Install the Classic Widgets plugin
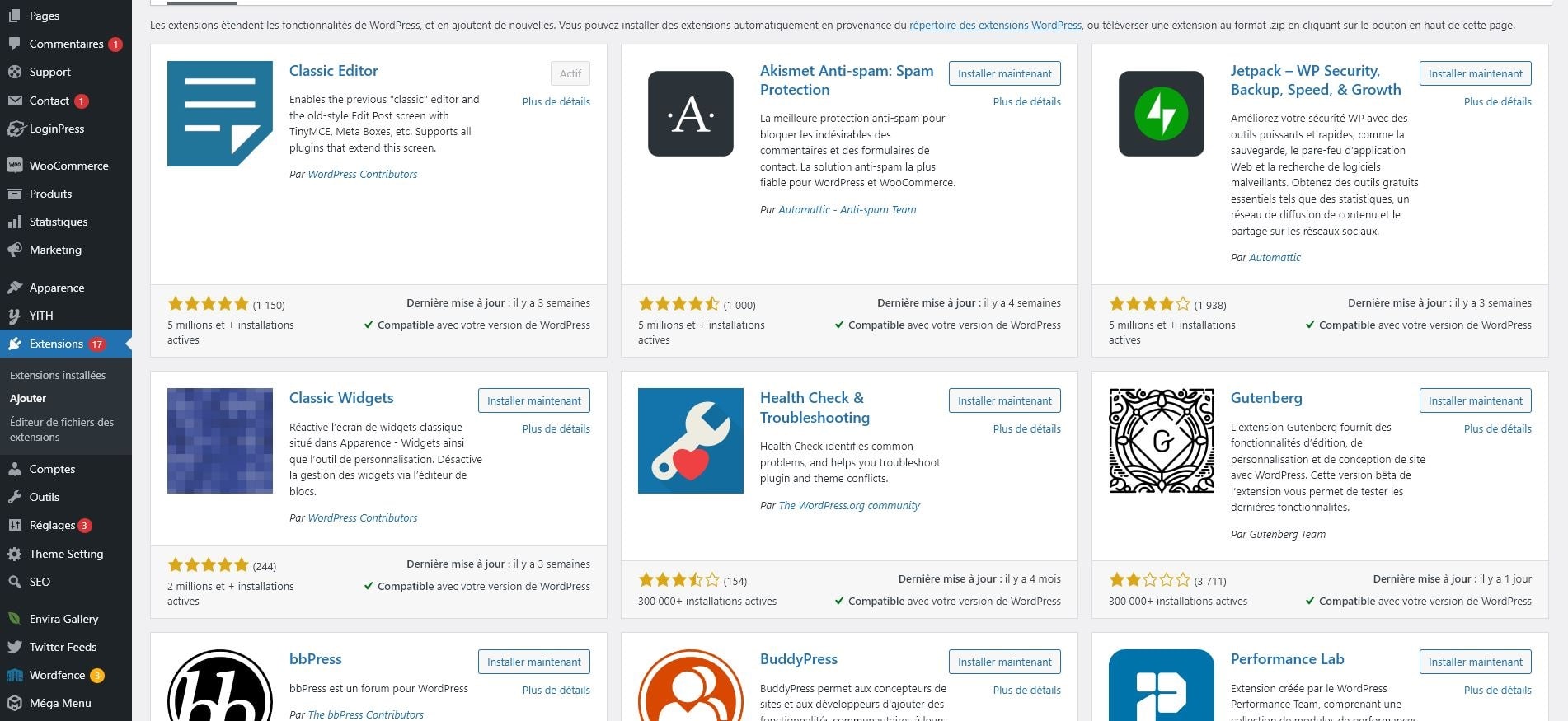 (x=534, y=400)
